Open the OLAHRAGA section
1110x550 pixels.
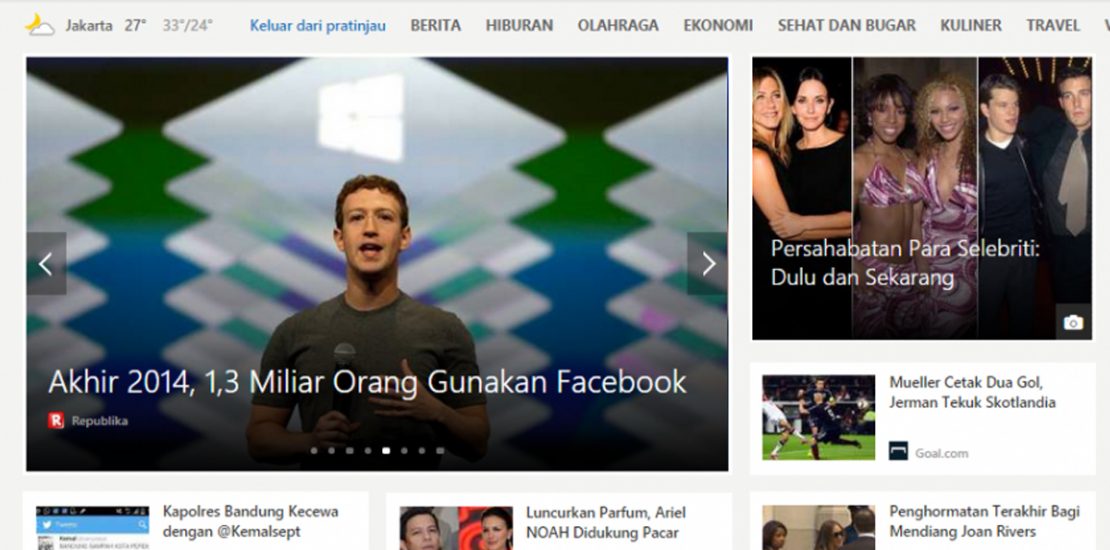click(x=618, y=25)
